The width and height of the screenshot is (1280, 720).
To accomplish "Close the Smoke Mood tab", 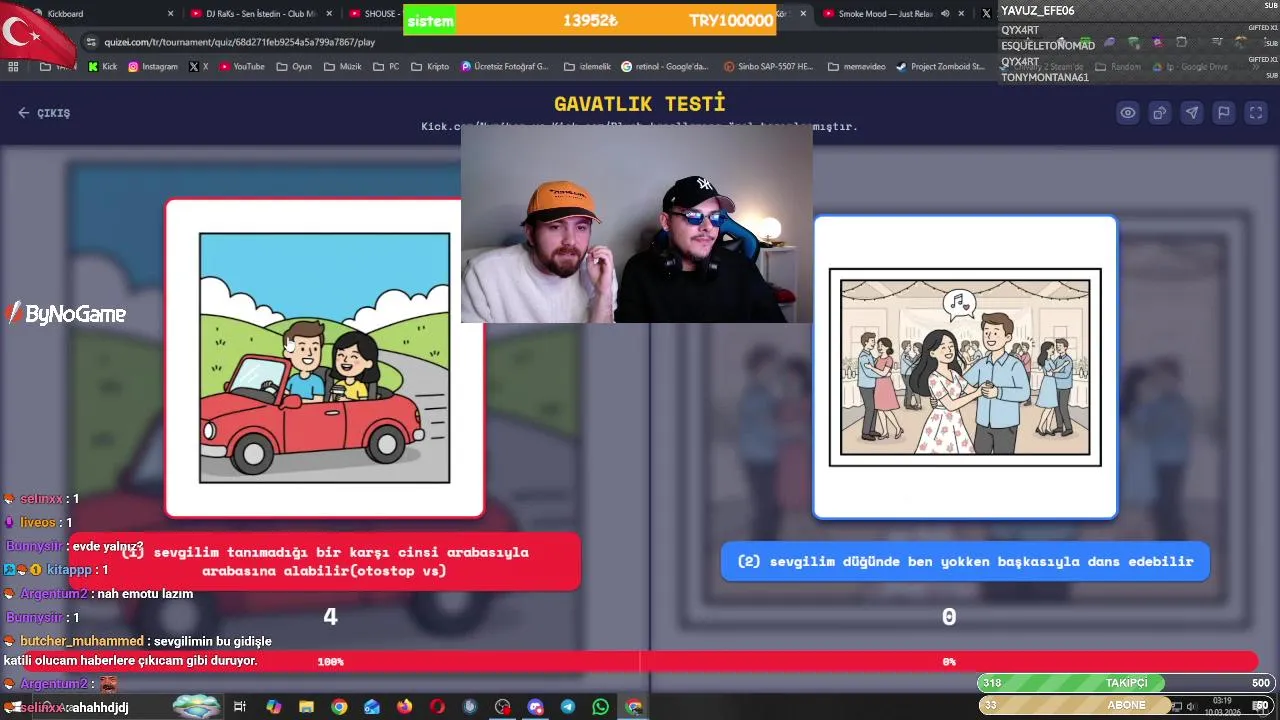I will point(962,14).
